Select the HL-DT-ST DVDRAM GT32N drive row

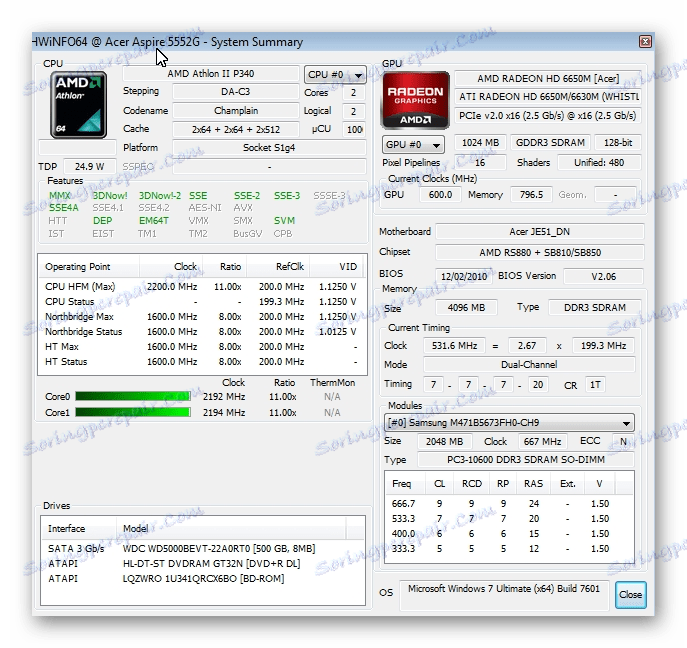202,563
